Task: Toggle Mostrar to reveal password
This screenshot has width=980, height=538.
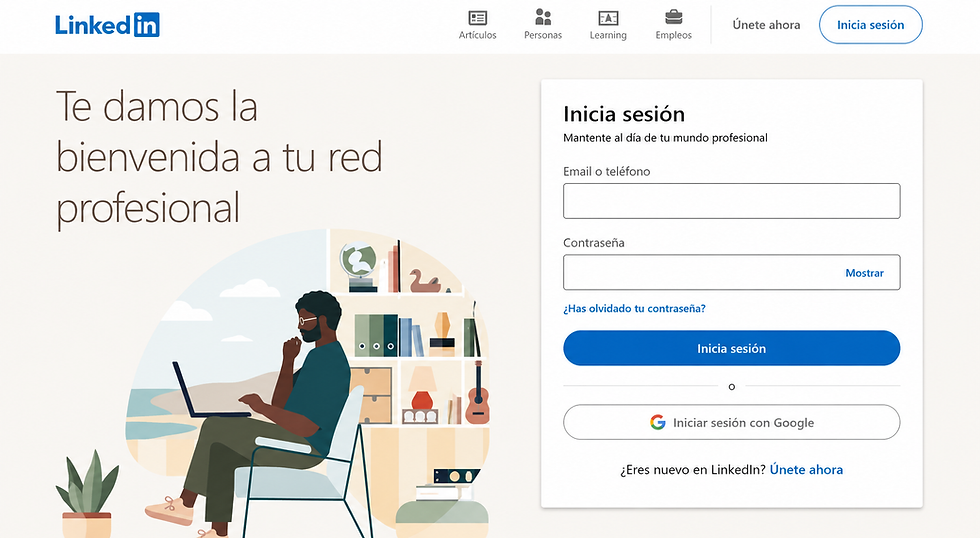Action: [864, 273]
